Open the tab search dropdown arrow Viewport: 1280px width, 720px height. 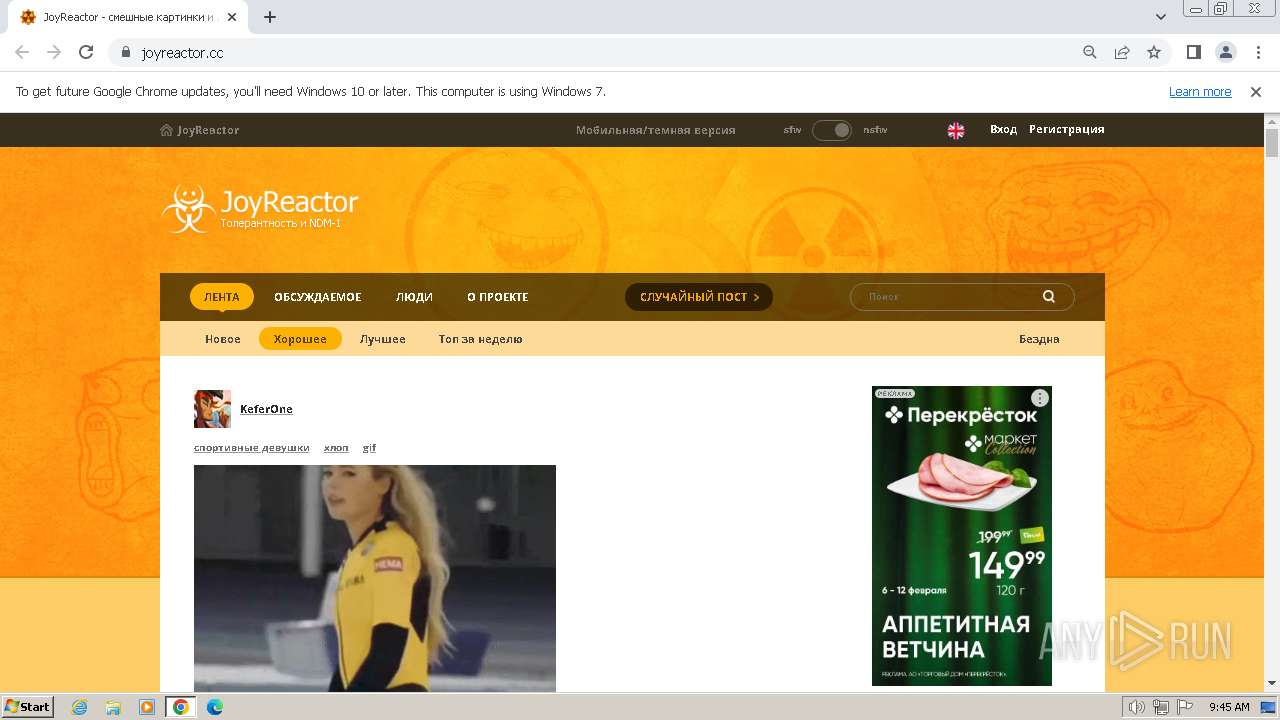(x=1161, y=17)
